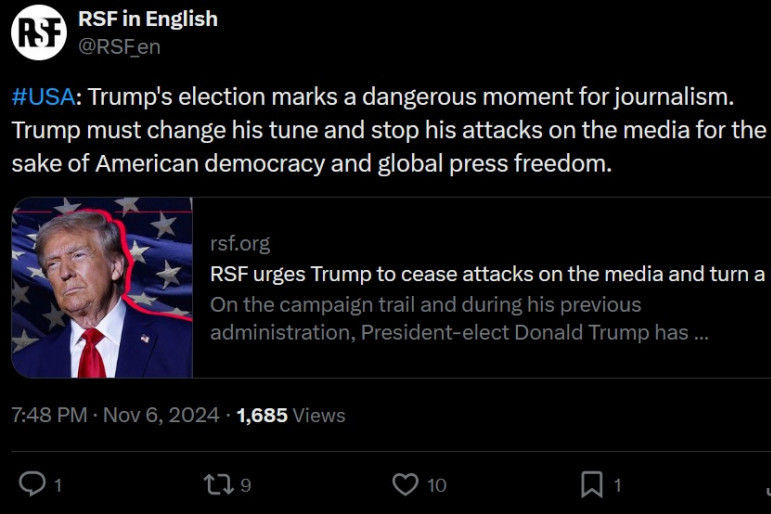
Task: Click the RSF profile avatar logo
Action: click(x=38, y=32)
